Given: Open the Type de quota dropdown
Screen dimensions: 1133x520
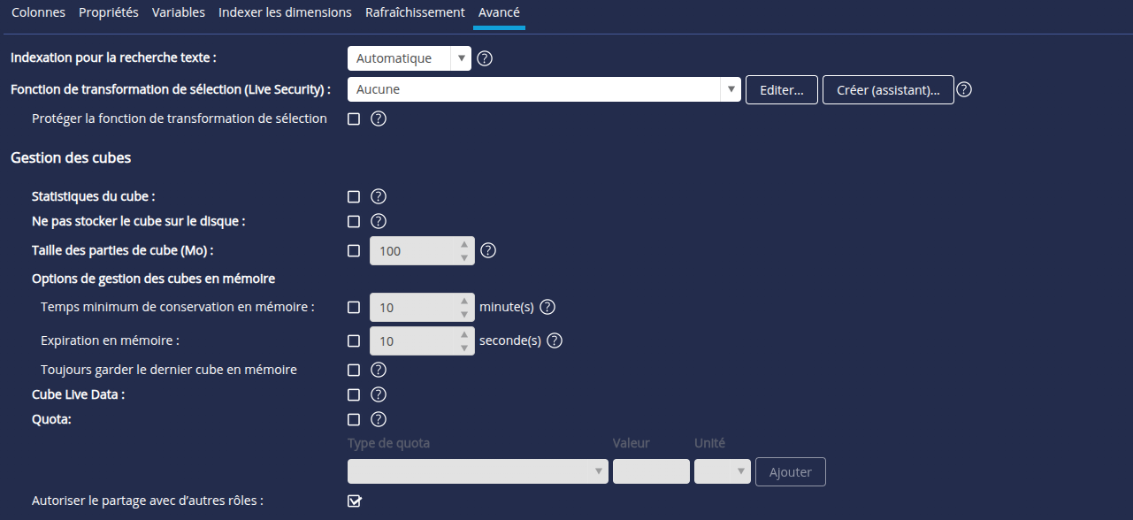Looking at the screenshot, I should tap(477, 472).
